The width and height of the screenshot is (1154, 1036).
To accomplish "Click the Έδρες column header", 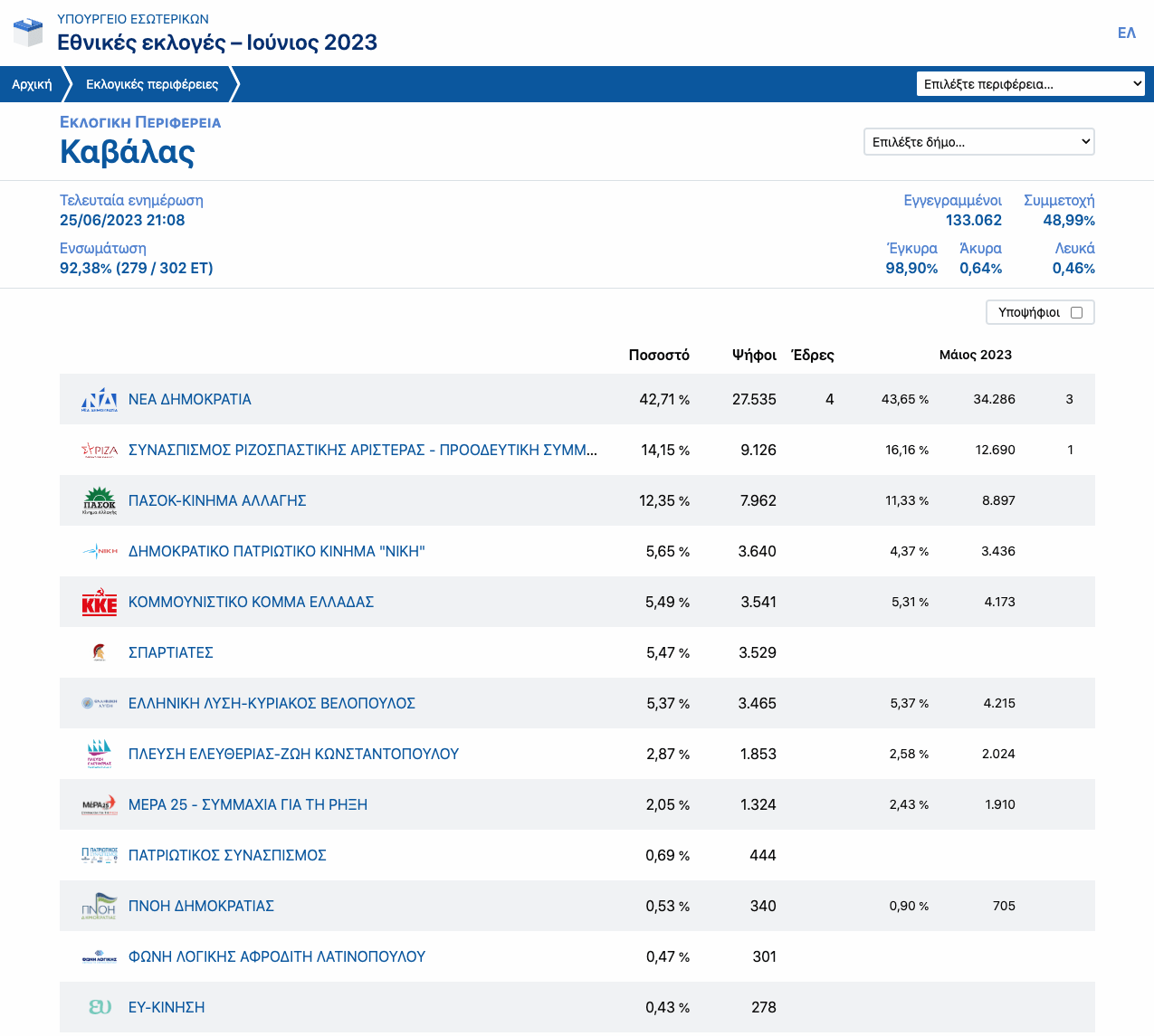I will click(813, 355).
